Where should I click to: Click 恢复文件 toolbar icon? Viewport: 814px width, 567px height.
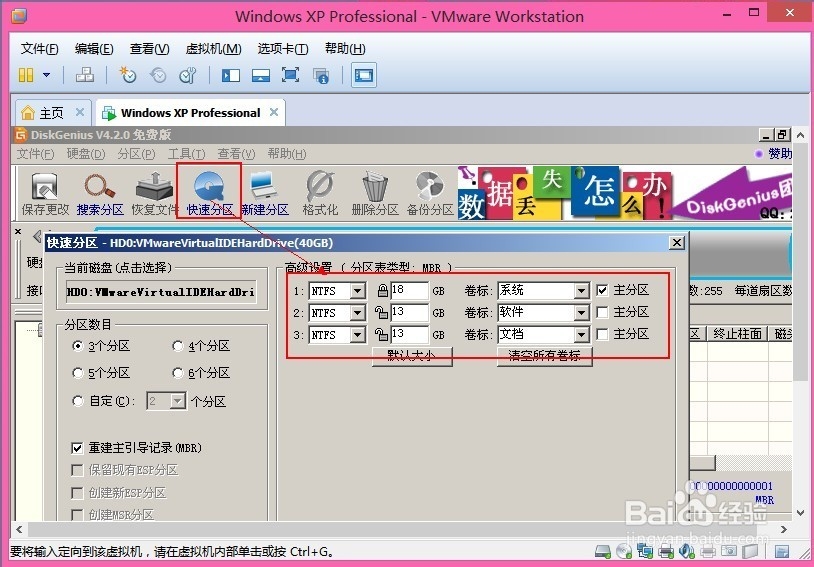pos(155,195)
